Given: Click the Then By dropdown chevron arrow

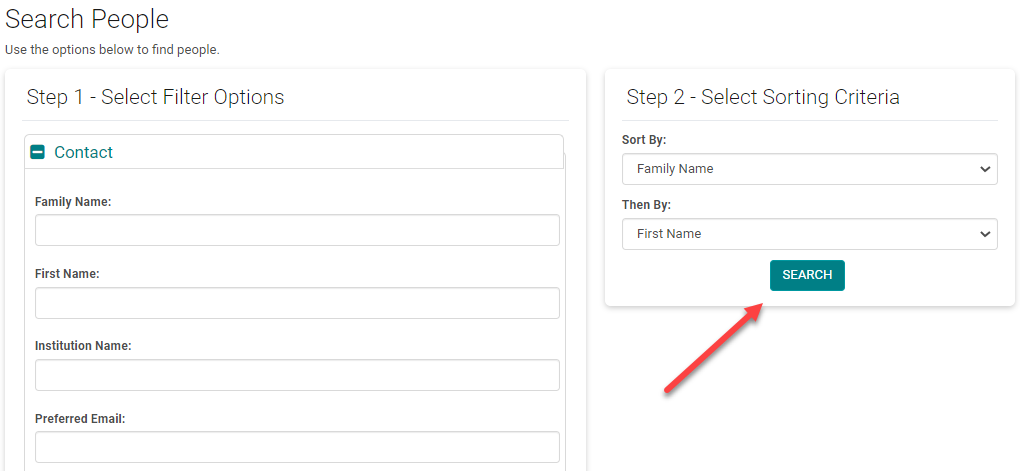Looking at the screenshot, I should click(984, 234).
